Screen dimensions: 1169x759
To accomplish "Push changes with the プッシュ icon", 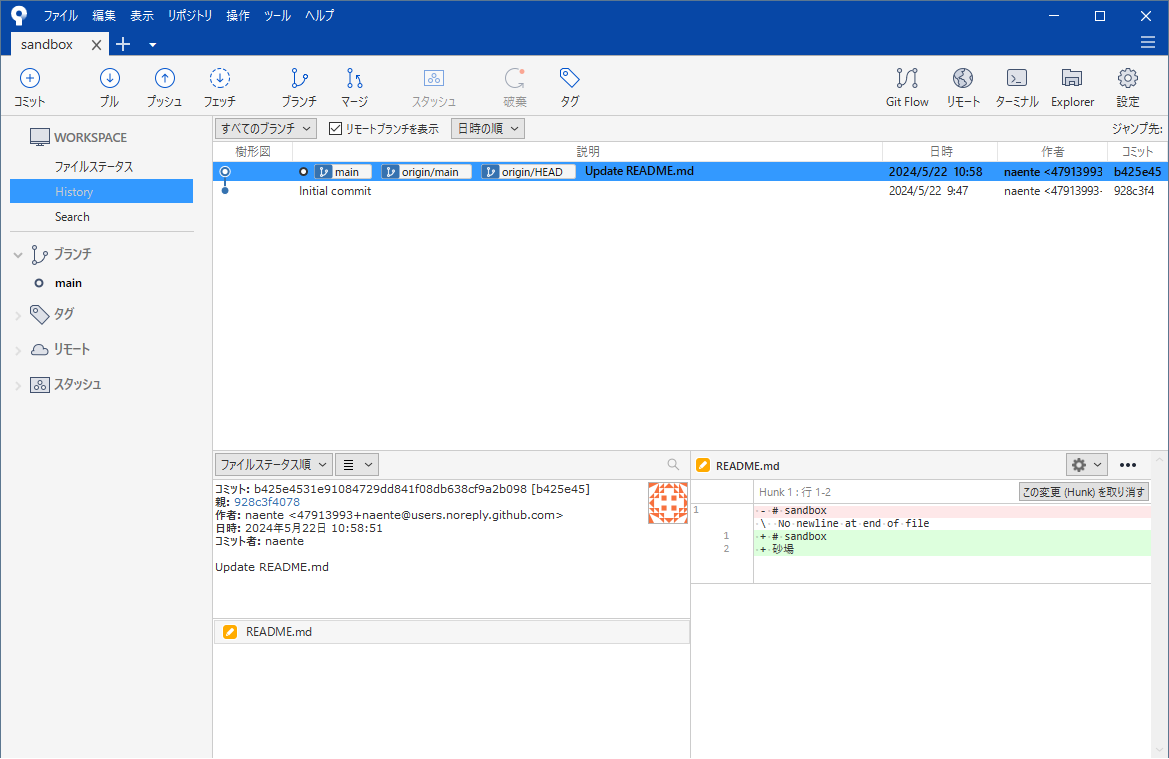I will [164, 86].
